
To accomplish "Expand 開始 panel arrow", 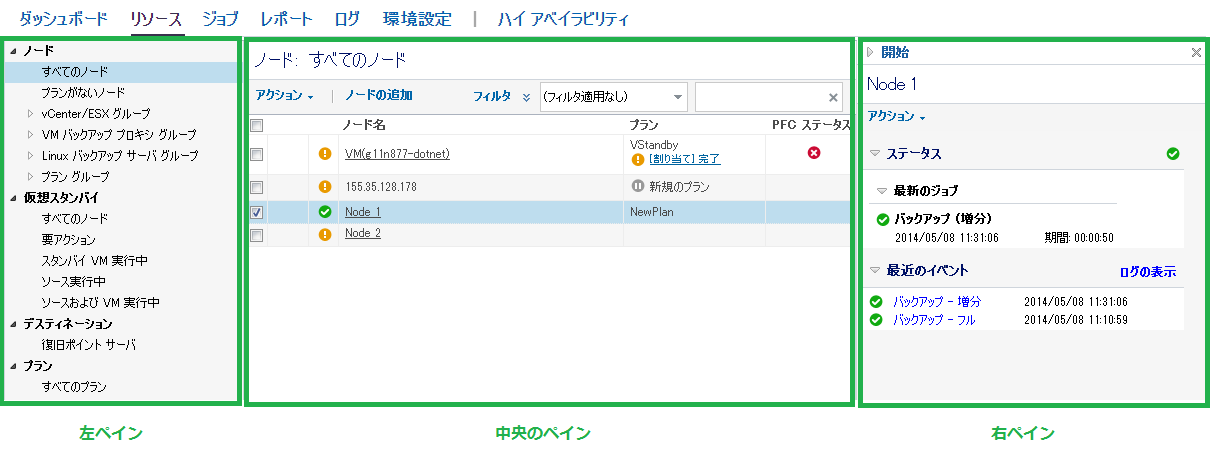I will click(871, 53).
